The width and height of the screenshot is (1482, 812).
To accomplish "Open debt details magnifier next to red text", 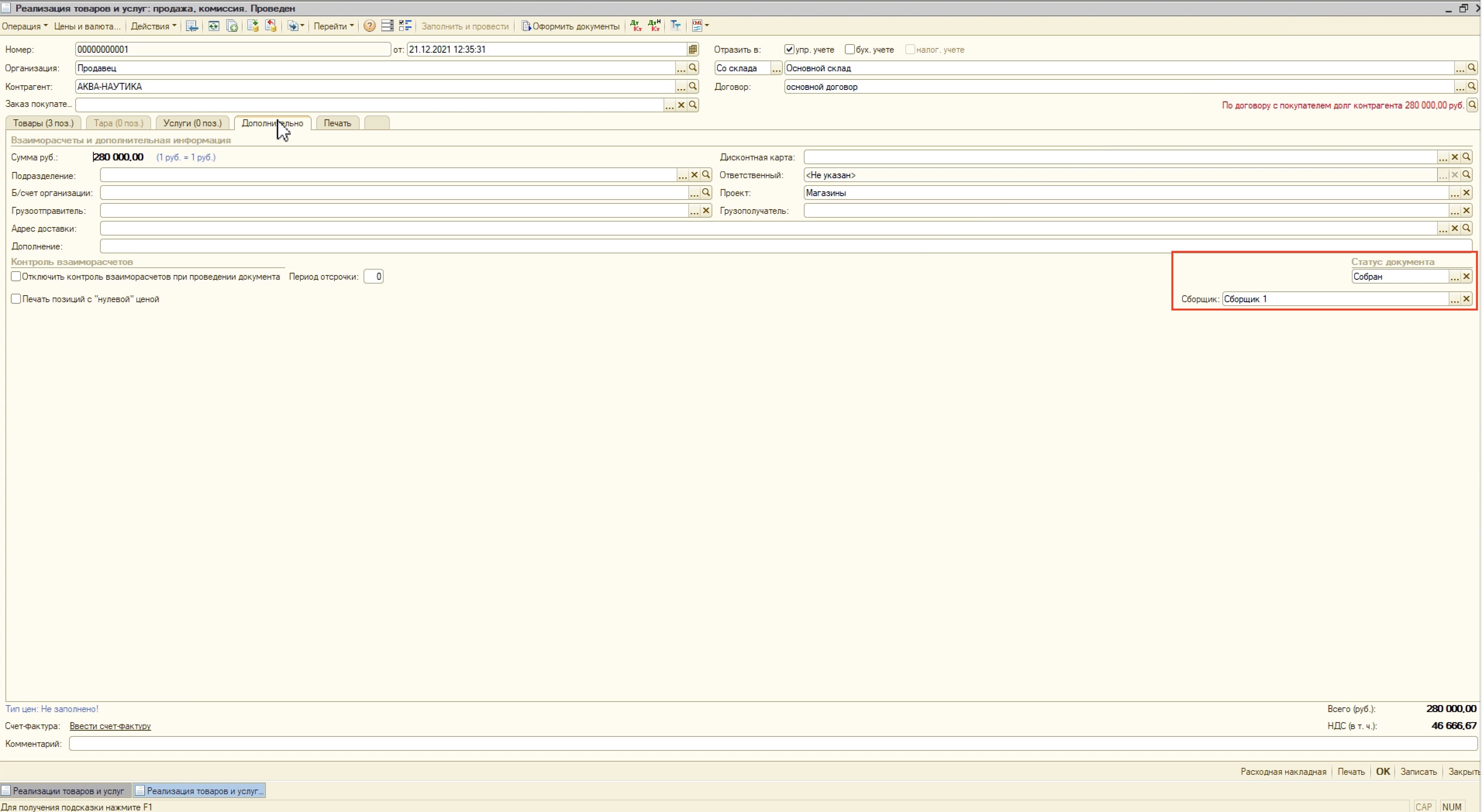I will pyautogui.click(x=1472, y=105).
